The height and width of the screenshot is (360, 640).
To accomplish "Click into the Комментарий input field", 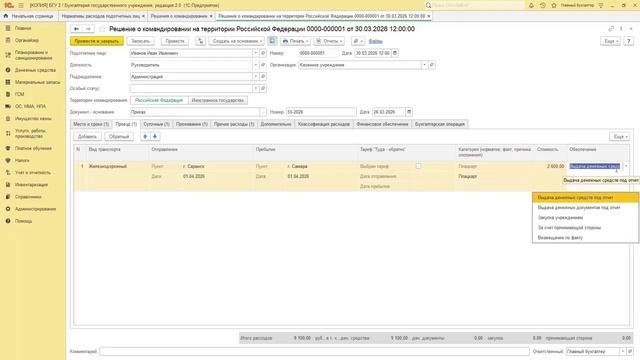I will tap(314, 351).
